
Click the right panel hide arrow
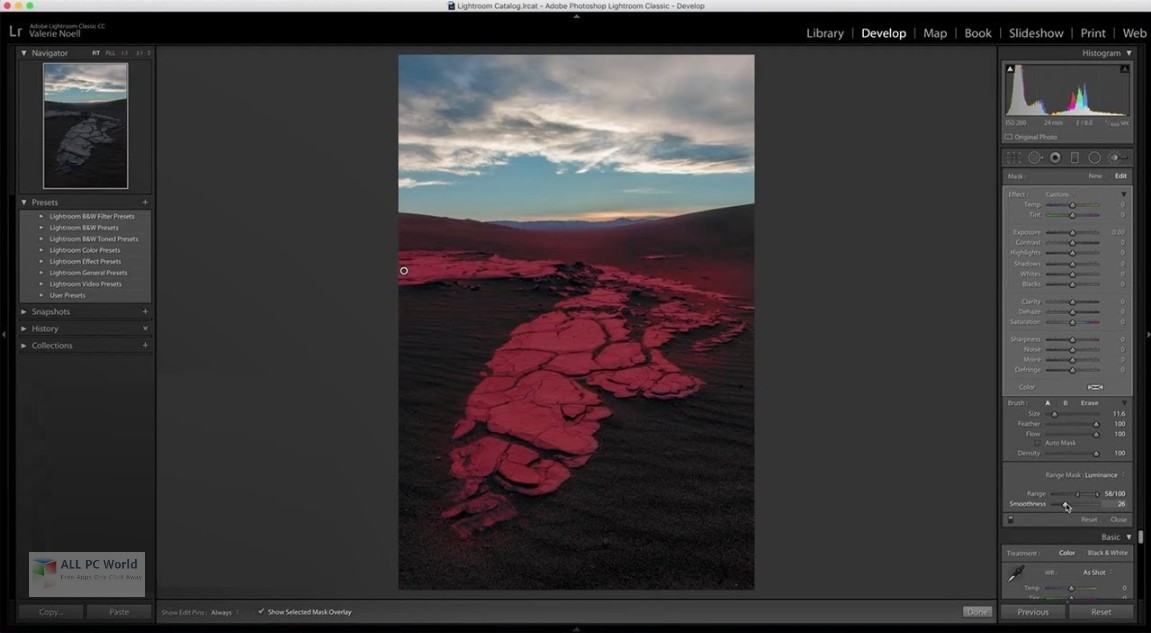click(1148, 334)
